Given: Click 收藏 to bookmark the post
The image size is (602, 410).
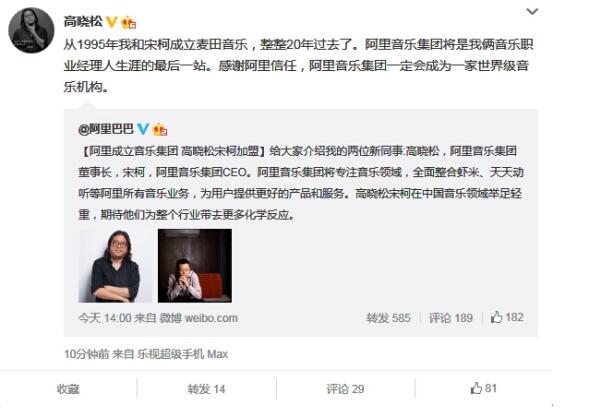Looking at the screenshot, I should point(68,389).
